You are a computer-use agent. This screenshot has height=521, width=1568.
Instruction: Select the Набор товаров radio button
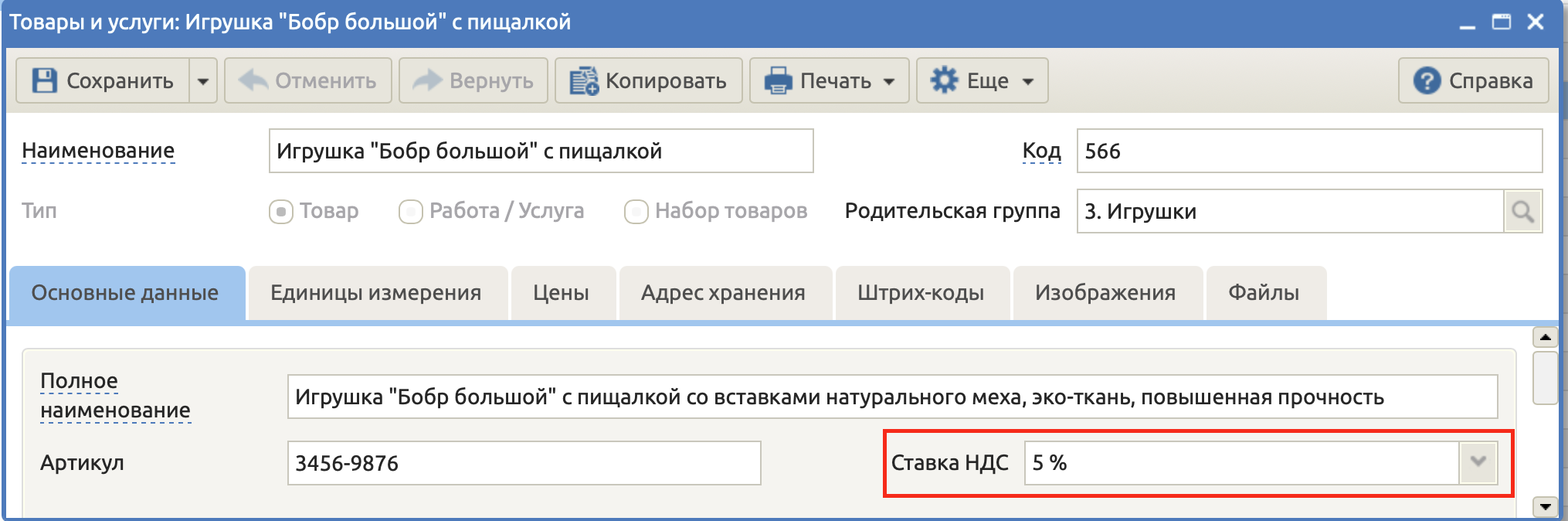(x=636, y=211)
